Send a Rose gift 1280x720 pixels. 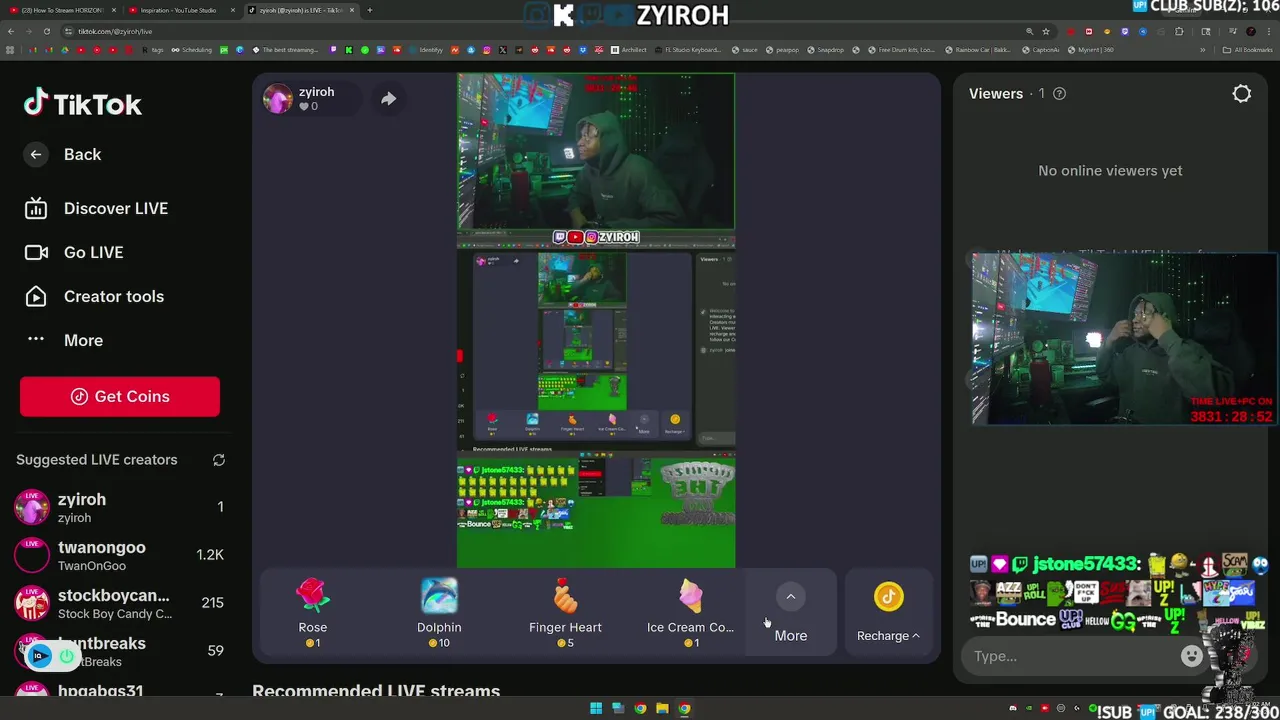[313, 613]
